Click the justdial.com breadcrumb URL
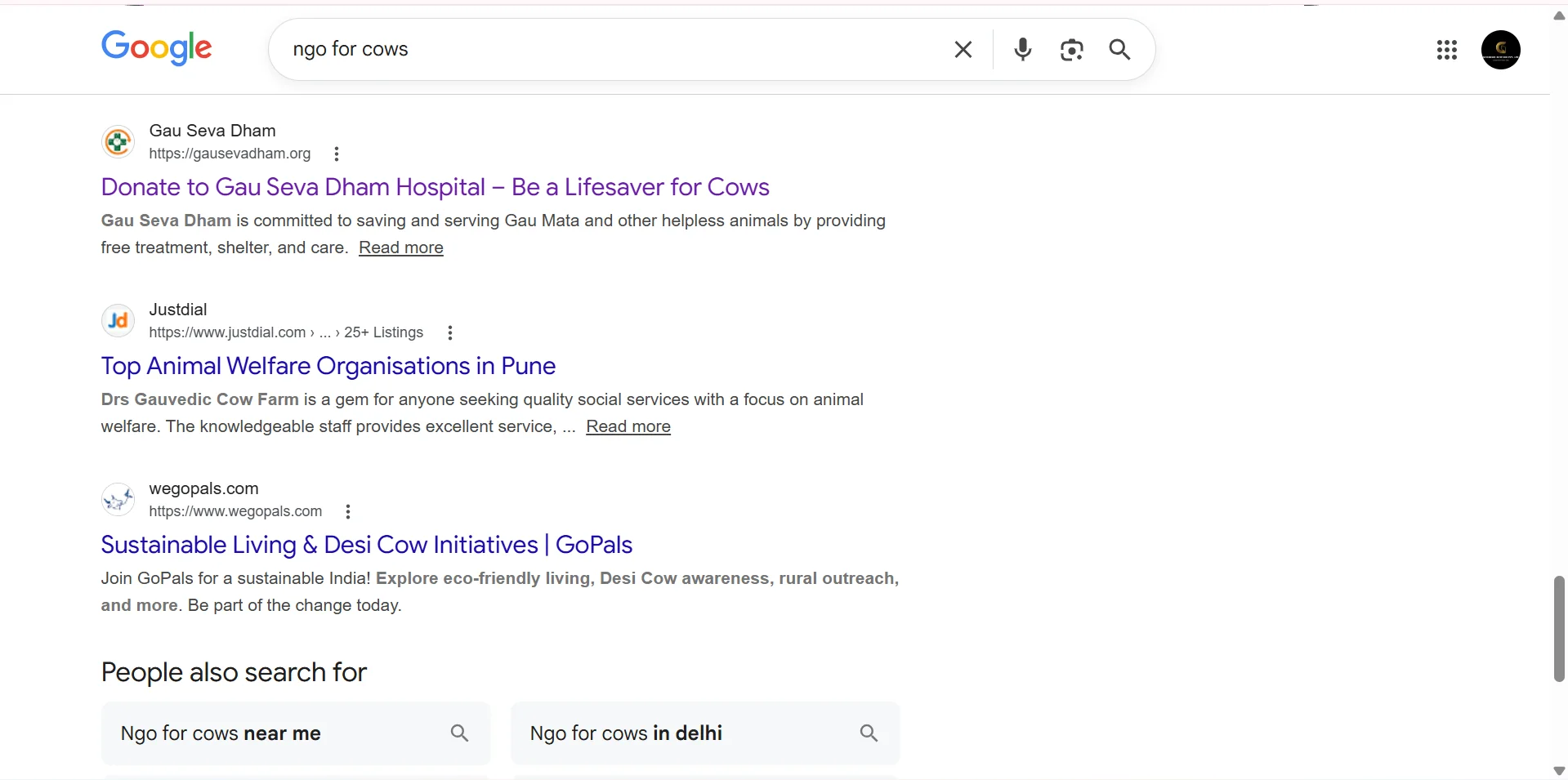The image size is (1568, 780). pyautogui.click(x=286, y=332)
